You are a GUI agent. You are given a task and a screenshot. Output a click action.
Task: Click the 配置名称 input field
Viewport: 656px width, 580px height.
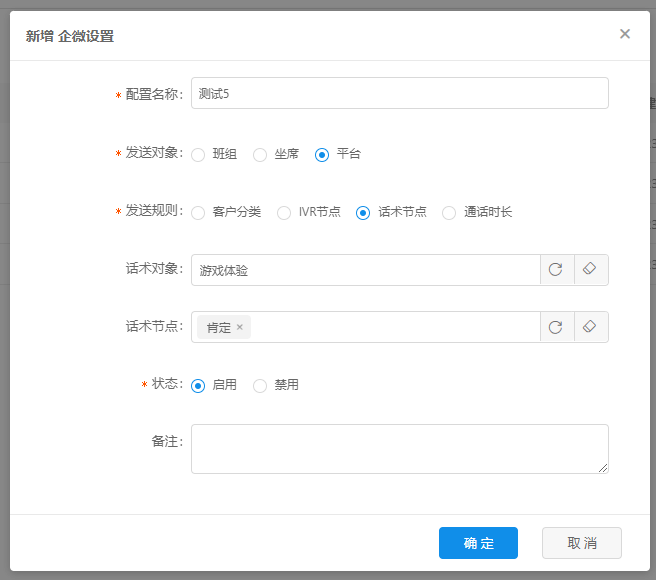tap(399, 93)
